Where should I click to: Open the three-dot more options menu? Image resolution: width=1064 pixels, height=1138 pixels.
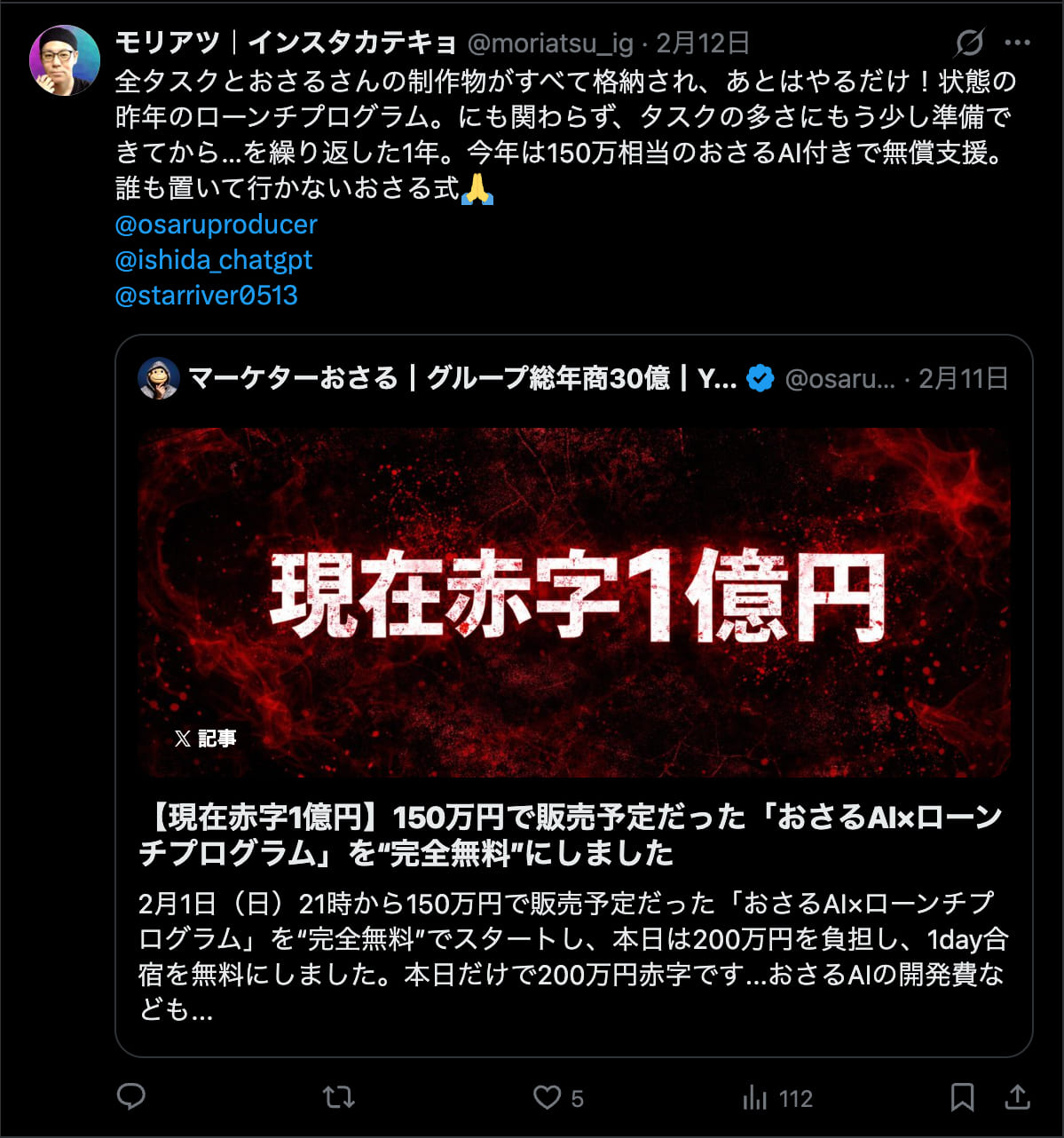tap(1017, 42)
